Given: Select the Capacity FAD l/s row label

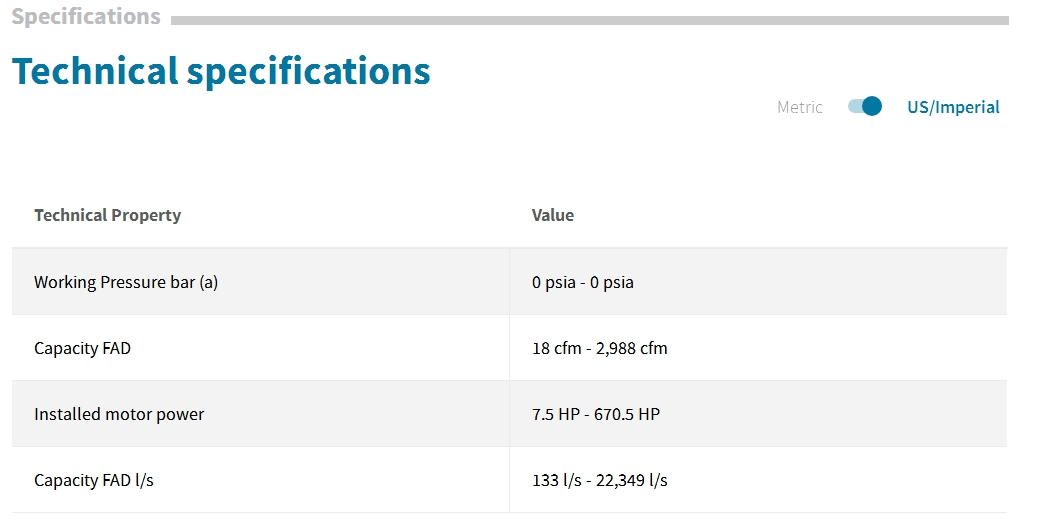Looking at the screenshot, I should (x=94, y=480).
